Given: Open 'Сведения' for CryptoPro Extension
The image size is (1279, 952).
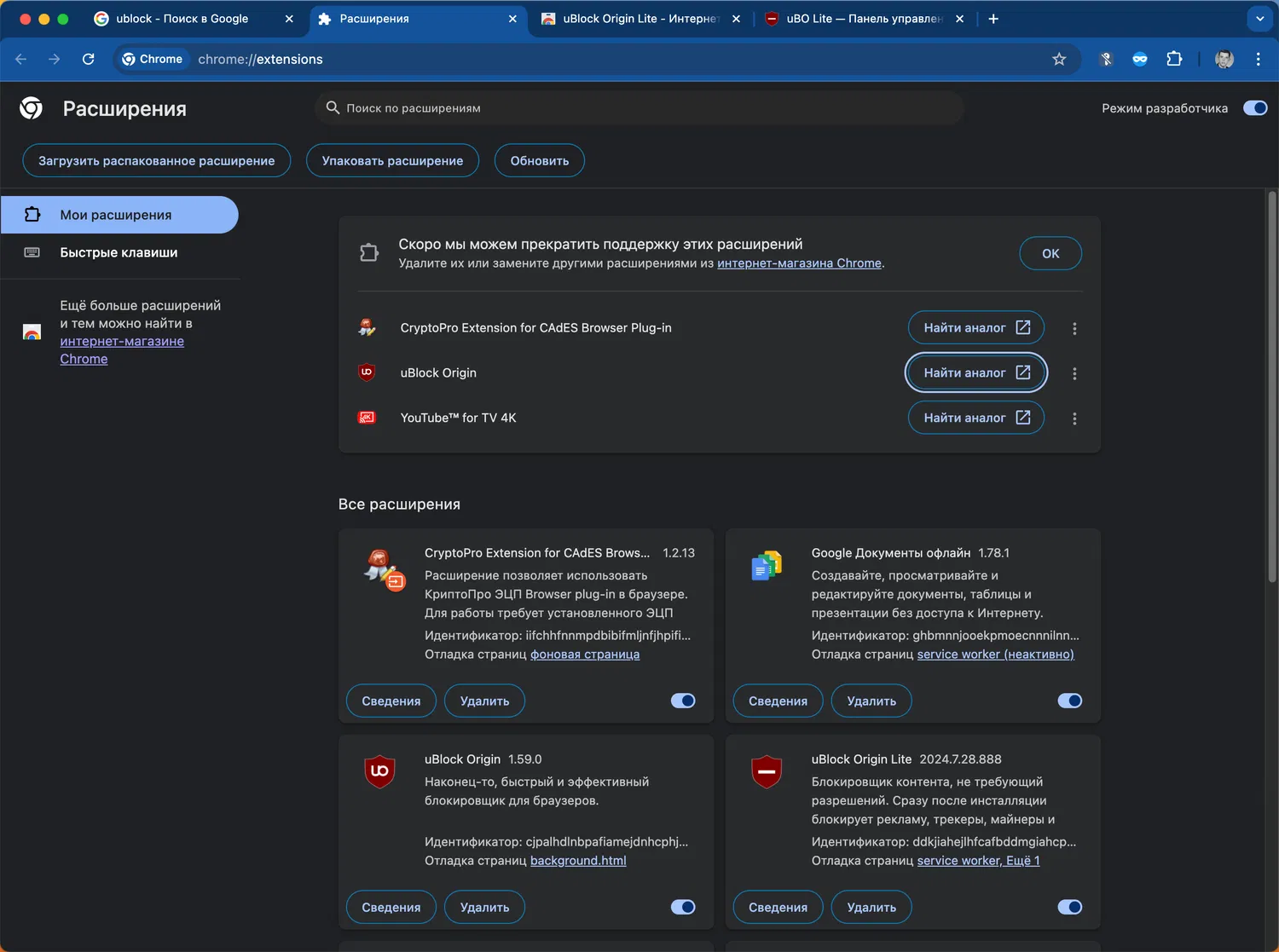Looking at the screenshot, I should coord(391,701).
